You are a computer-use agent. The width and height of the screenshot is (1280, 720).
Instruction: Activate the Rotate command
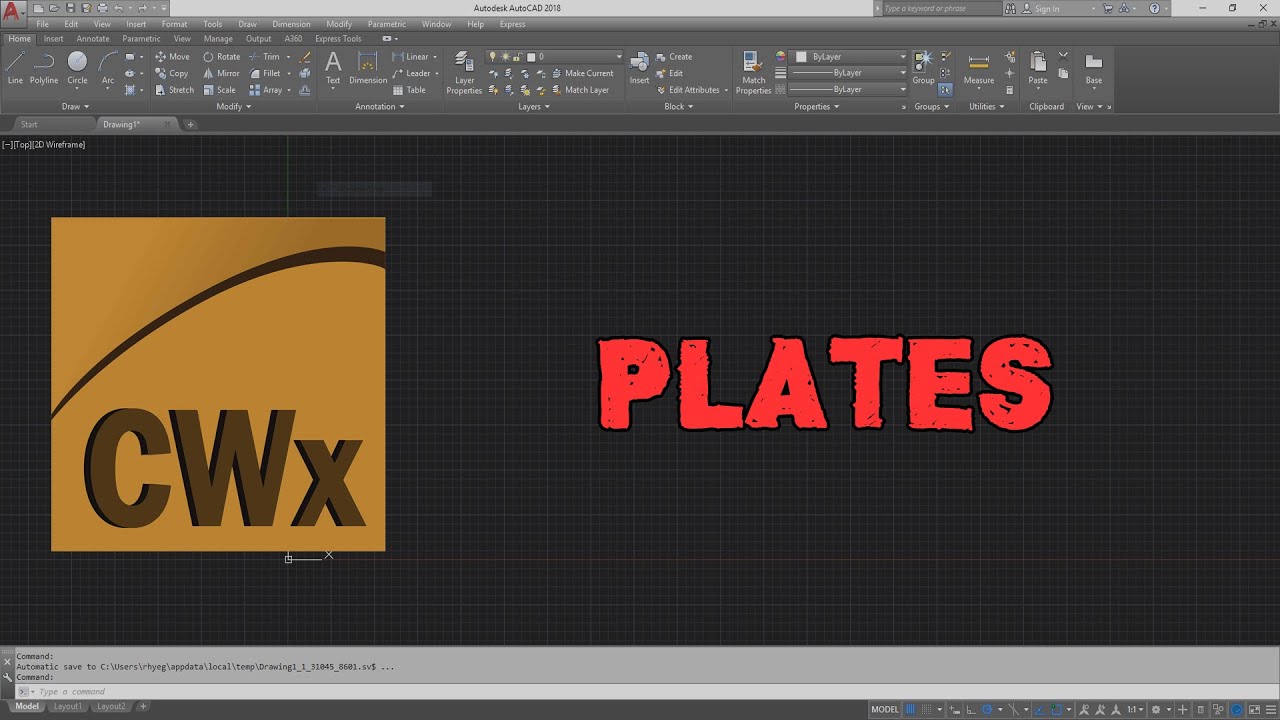(x=221, y=57)
